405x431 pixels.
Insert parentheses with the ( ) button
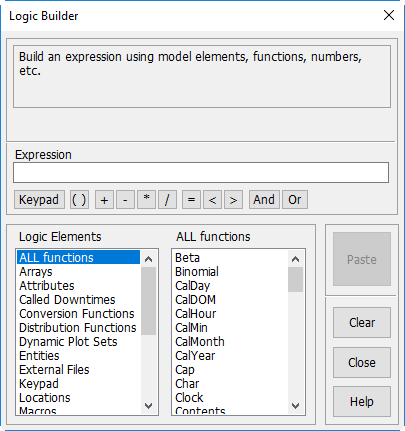(79, 200)
